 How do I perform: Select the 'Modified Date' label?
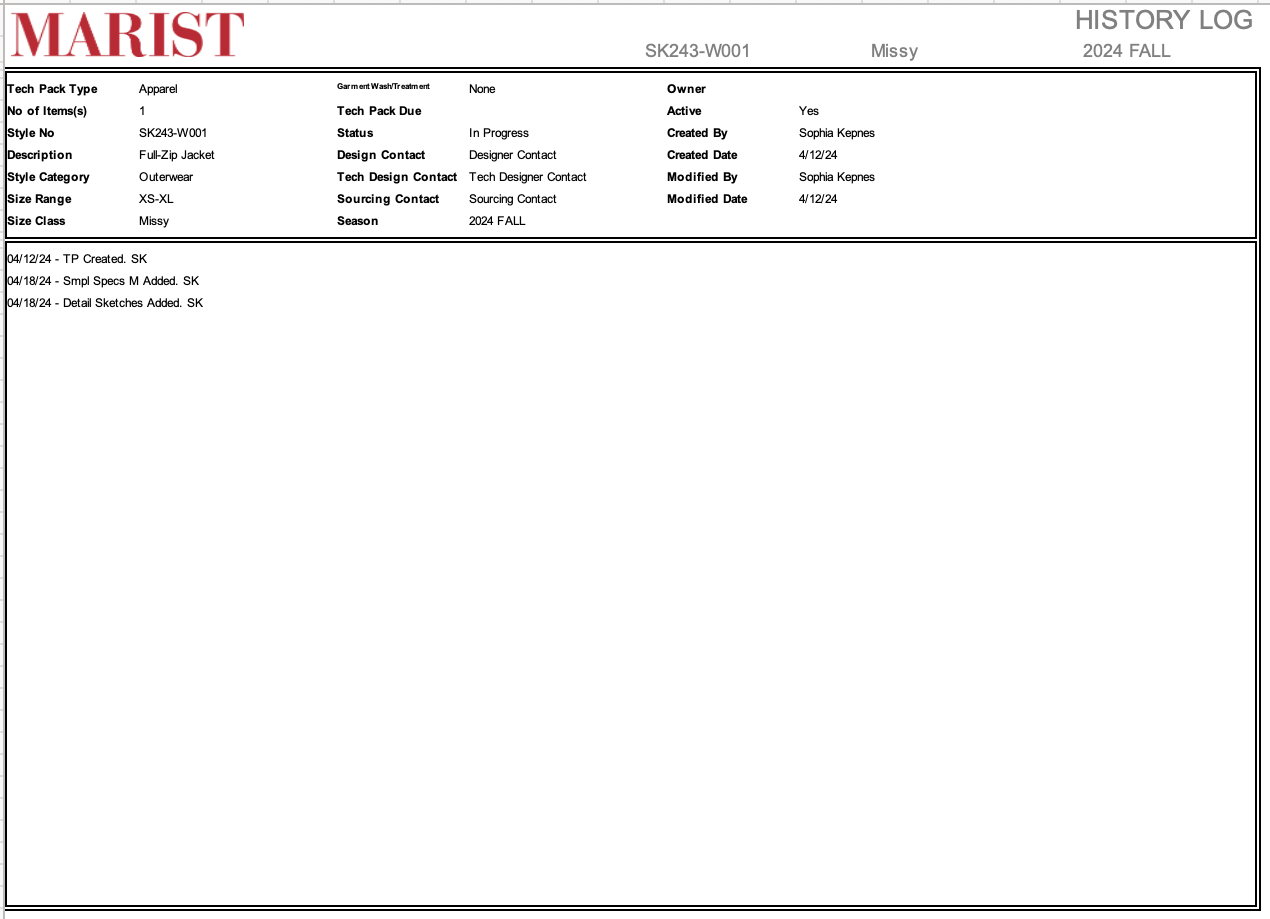pyautogui.click(x=707, y=199)
